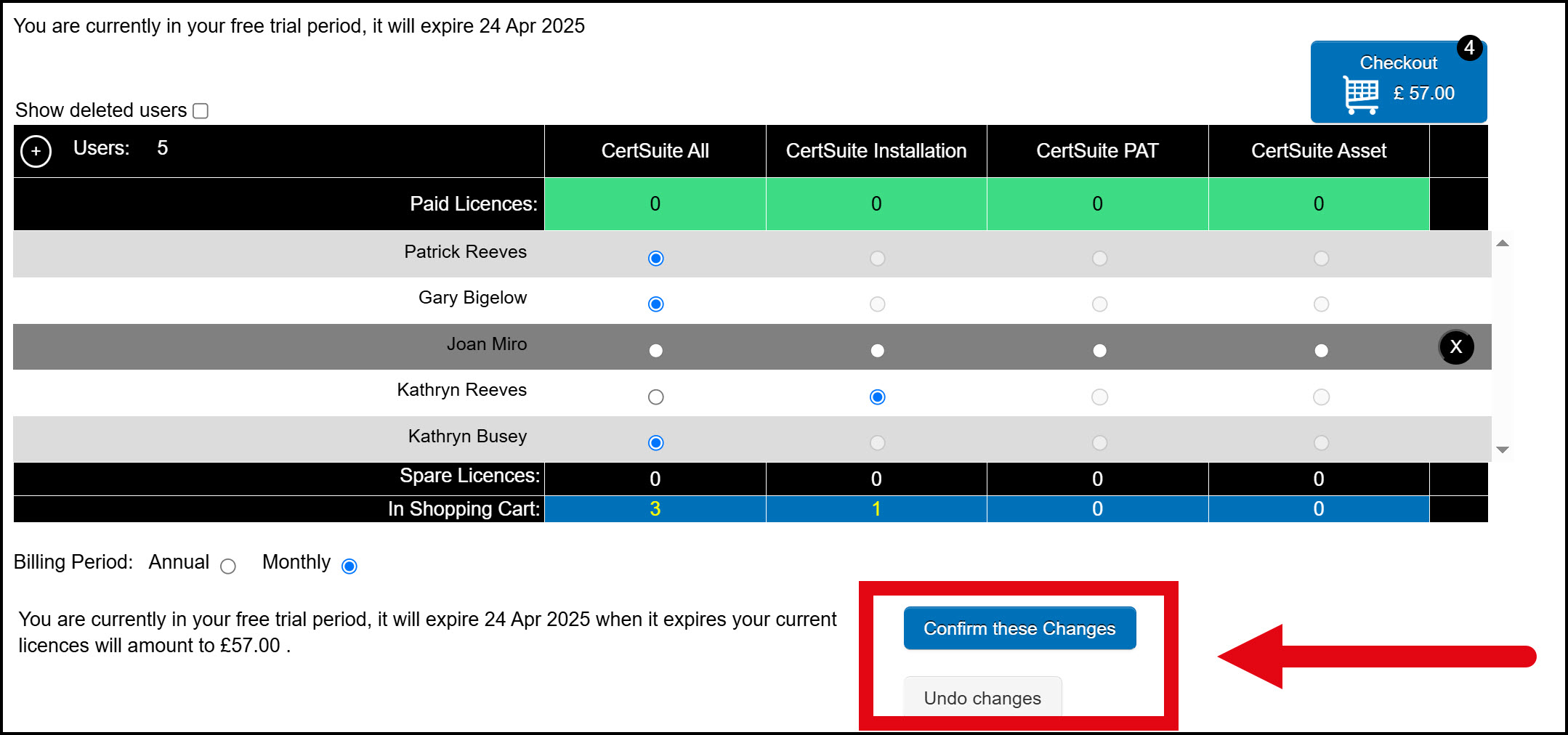Click the cart item count badge
This screenshot has height=735, width=1568.
pos(1469,48)
